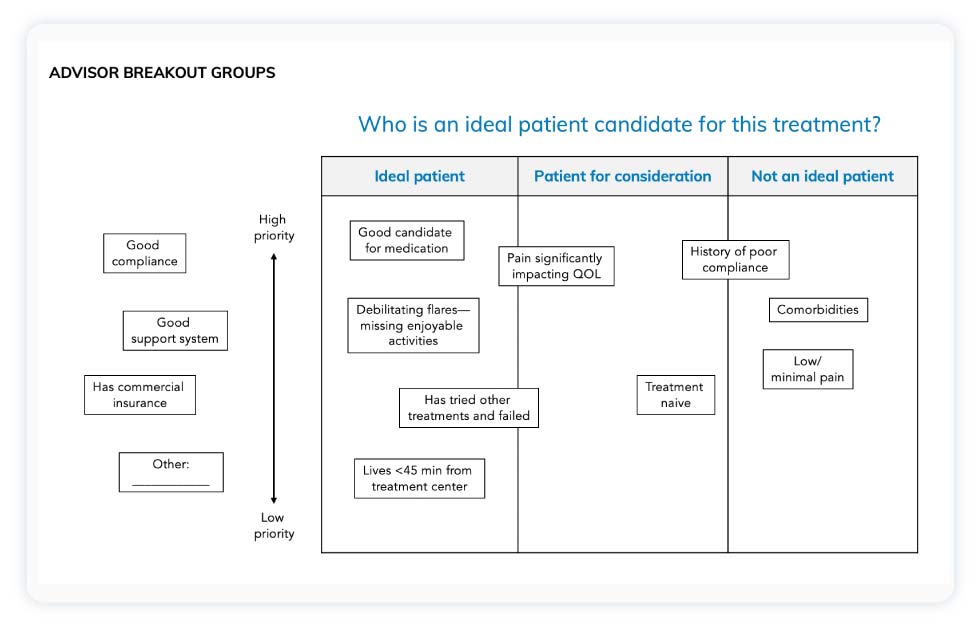
Task: Click the 'Other:' blank input card
Action: click(171, 472)
